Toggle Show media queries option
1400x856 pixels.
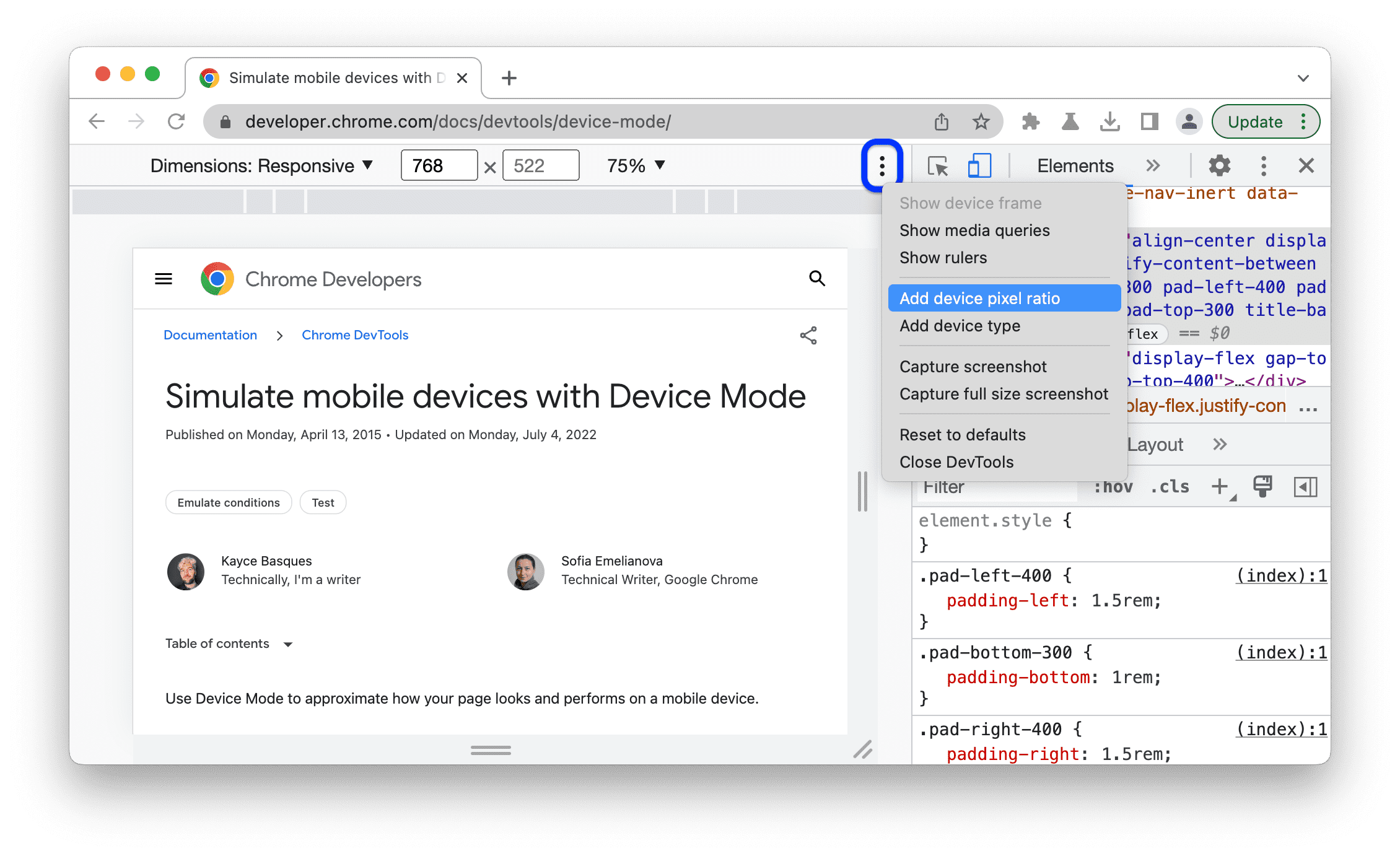pos(974,230)
